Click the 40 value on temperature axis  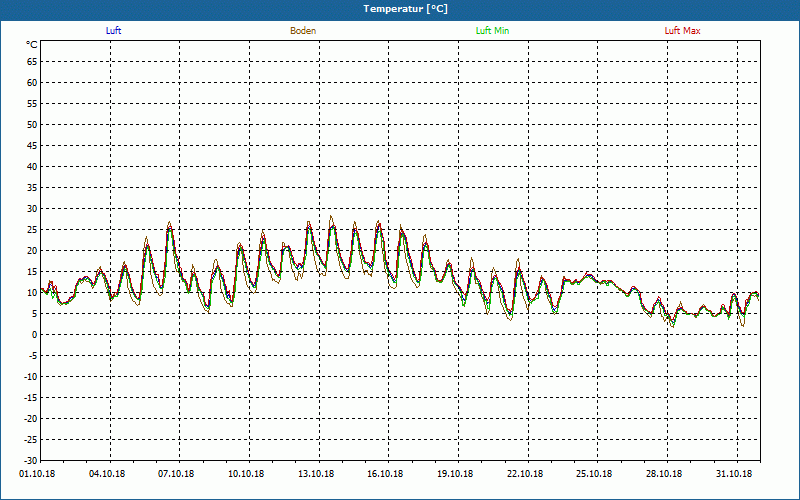[32, 167]
